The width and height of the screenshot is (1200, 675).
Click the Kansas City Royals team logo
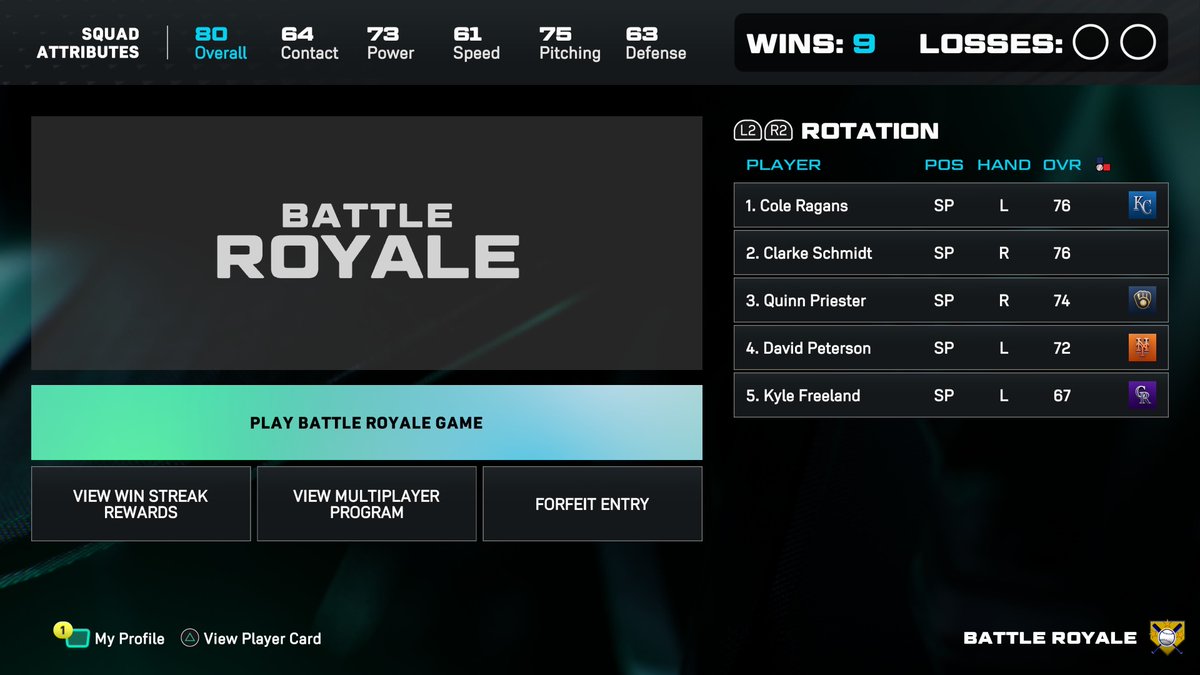(1142, 206)
